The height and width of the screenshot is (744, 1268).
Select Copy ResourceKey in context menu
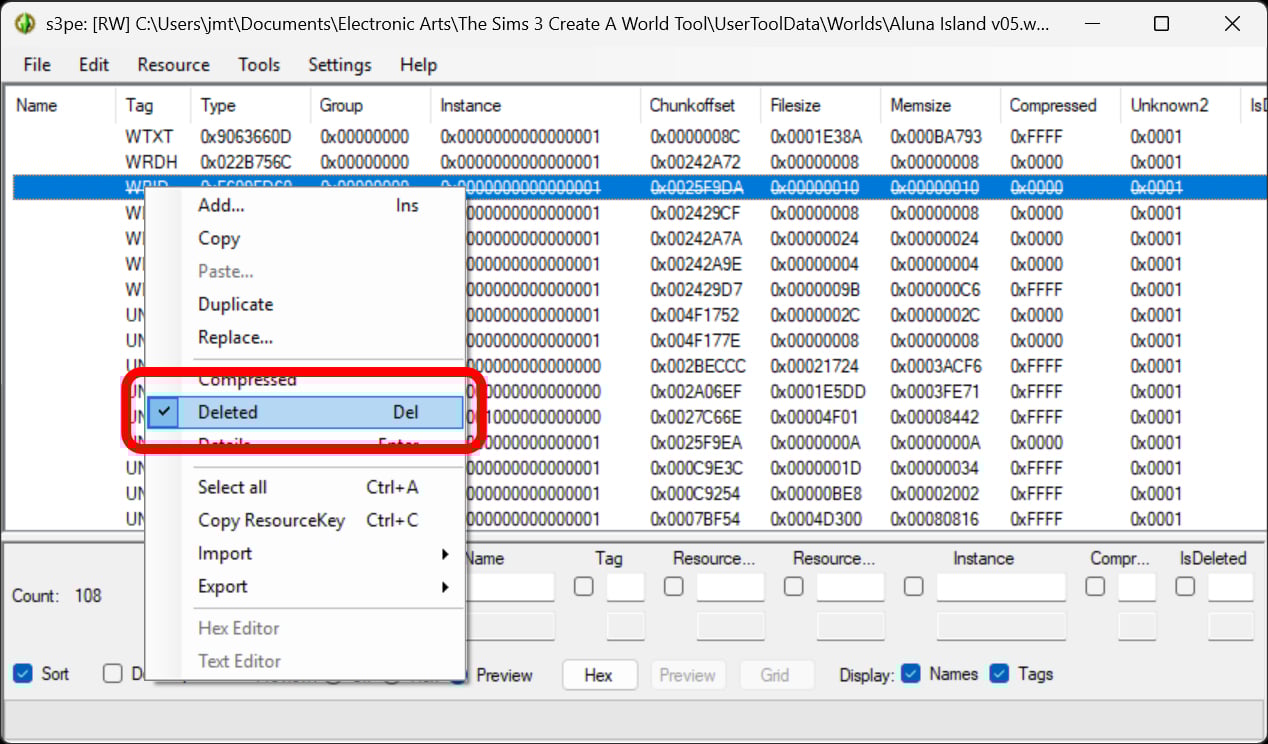pyautogui.click(x=271, y=520)
